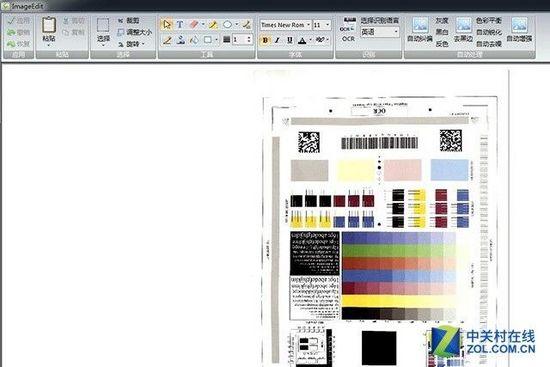Click the 自动增强 auto-enhance button

pos(519,29)
